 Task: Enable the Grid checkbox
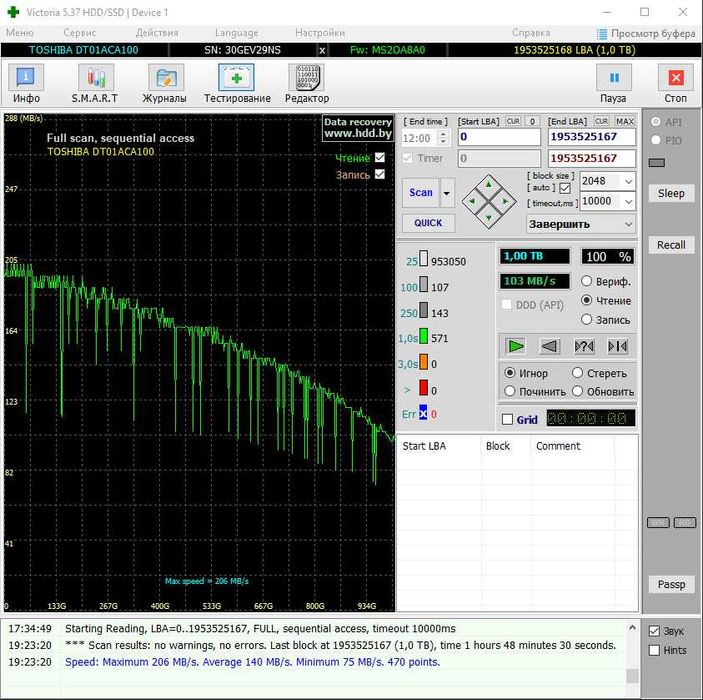coord(508,420)
